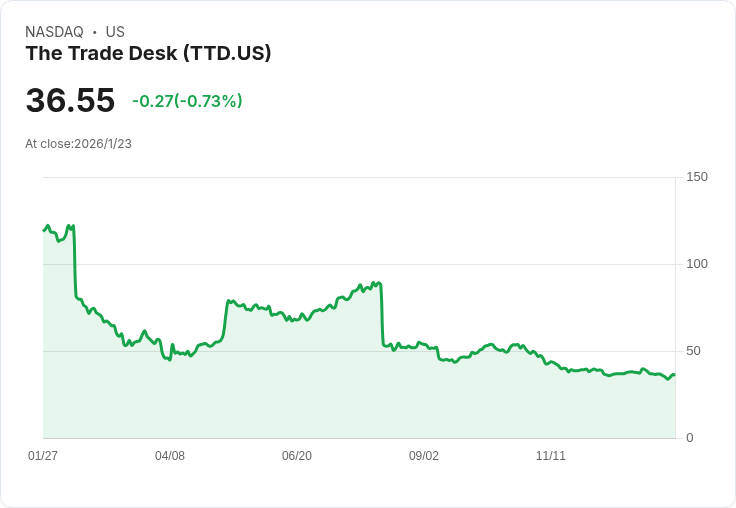Click the August peak before the sharp drop
This screenshot has width=736, height=508.
[374, 283]
